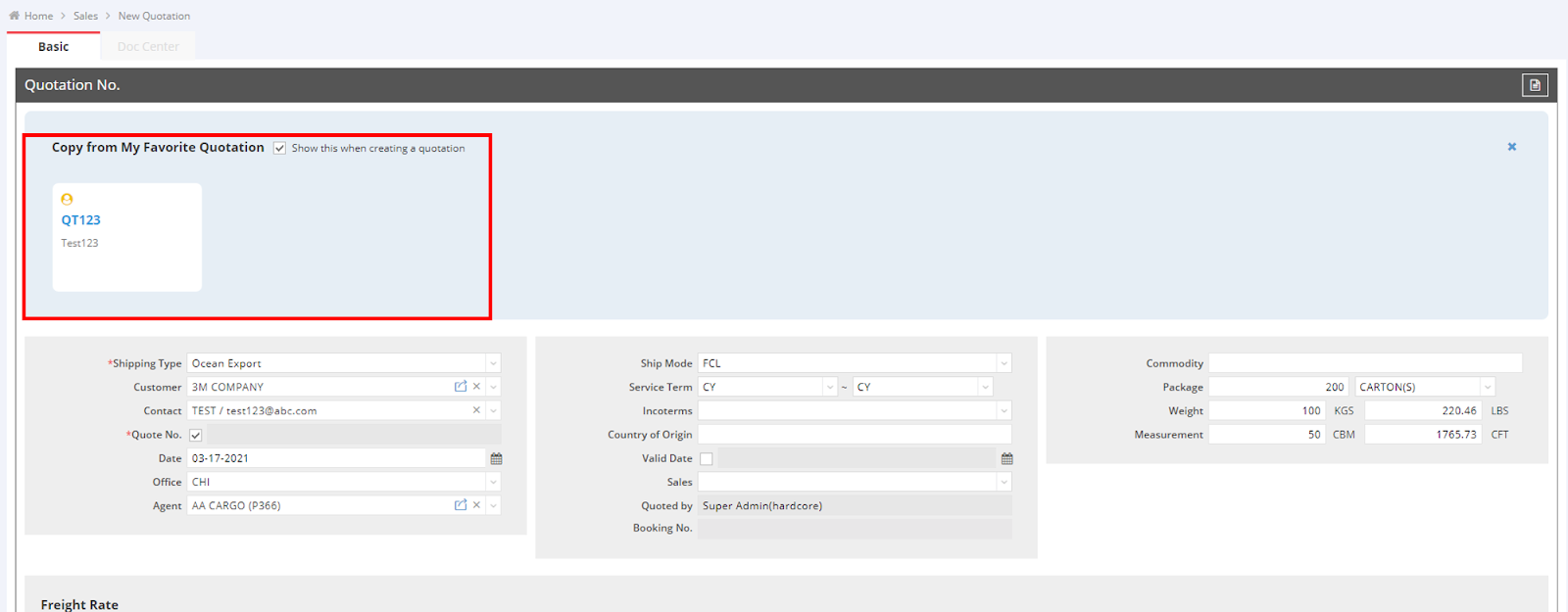Clear the Agent field value

(477, 505)
